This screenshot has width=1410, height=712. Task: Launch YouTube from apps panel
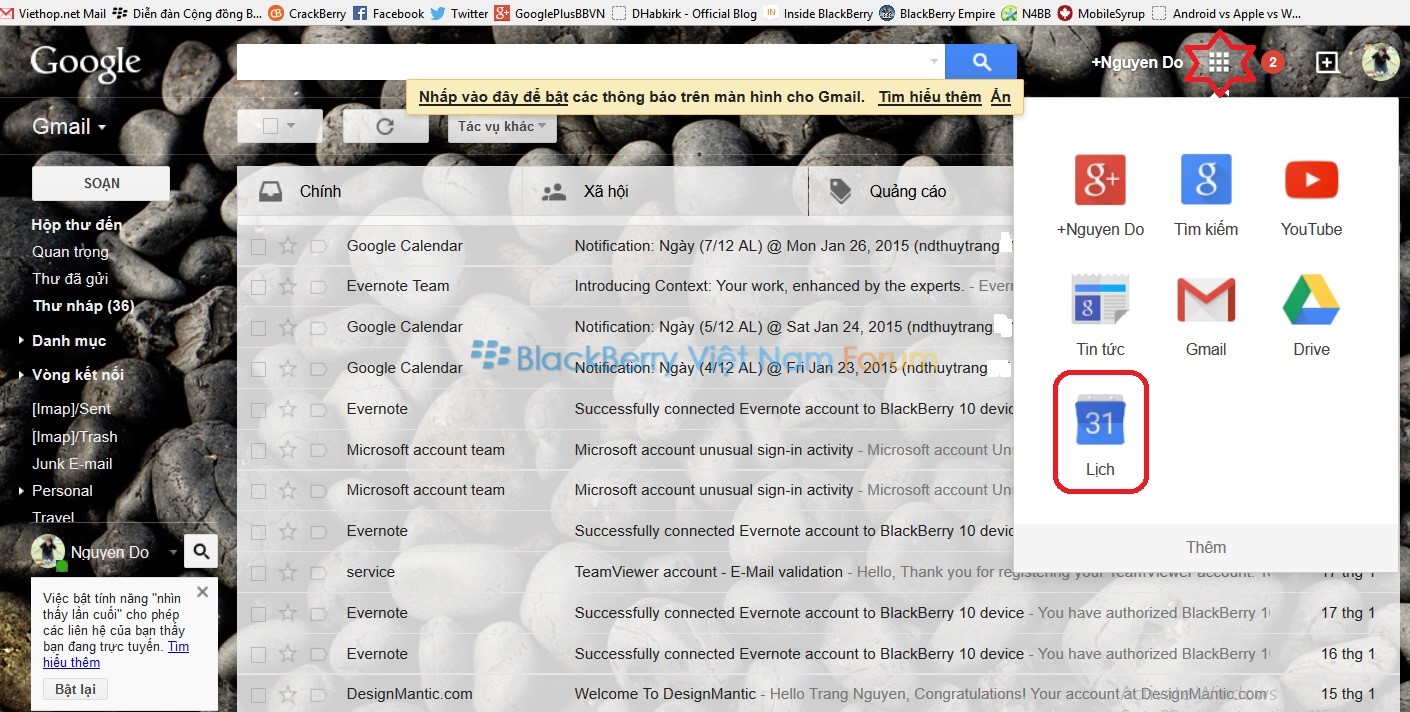coord(1311,195)
